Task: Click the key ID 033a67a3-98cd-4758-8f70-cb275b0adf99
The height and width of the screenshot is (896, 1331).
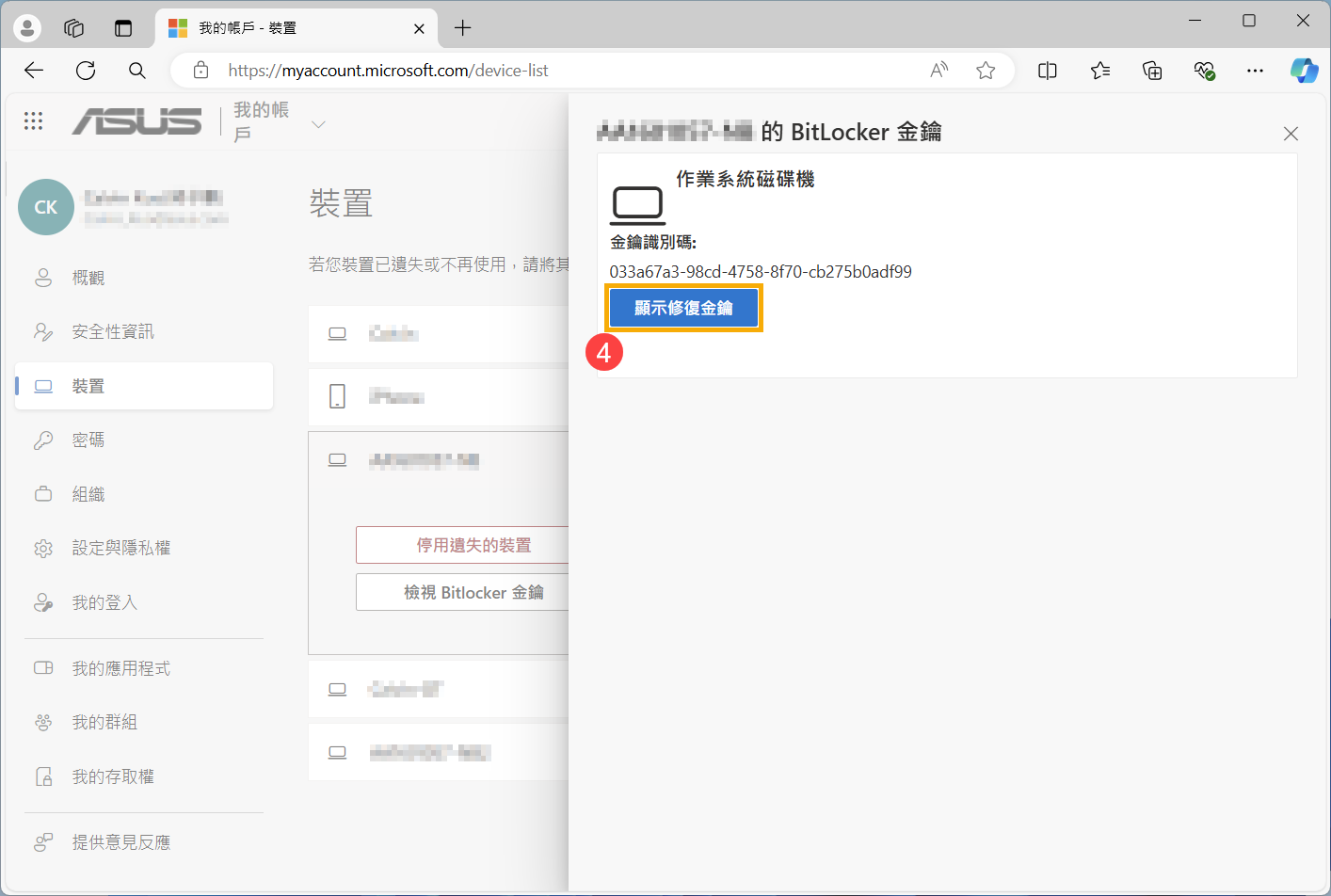Action: tap(761, 272)
